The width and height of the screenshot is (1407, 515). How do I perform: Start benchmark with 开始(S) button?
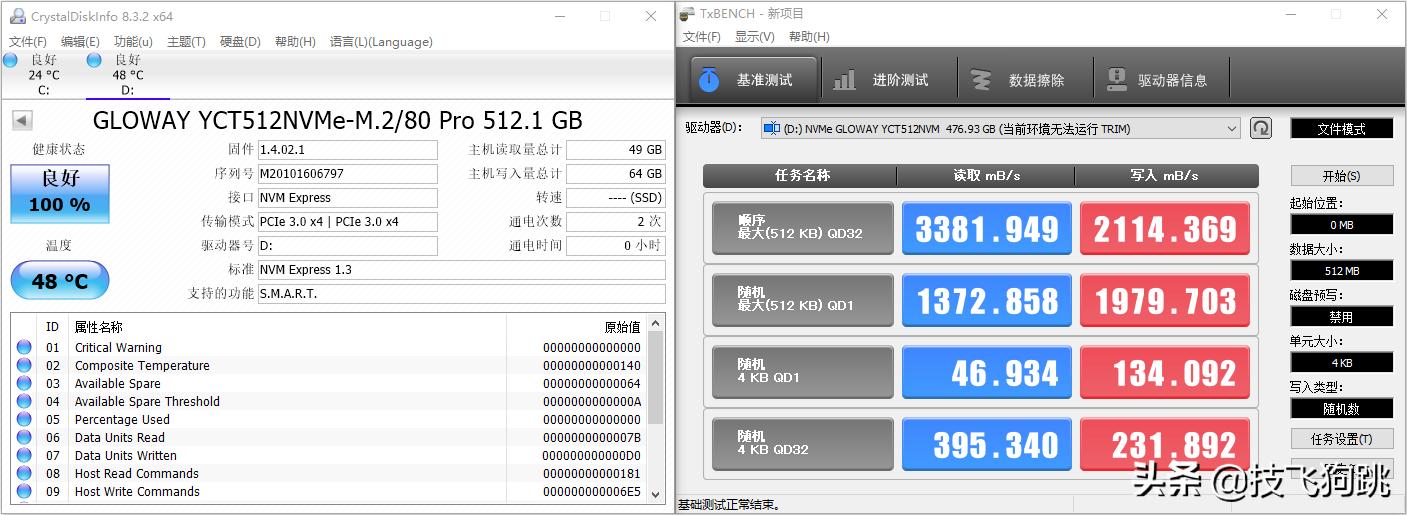pyautogui.click(x=1341, y=176)
